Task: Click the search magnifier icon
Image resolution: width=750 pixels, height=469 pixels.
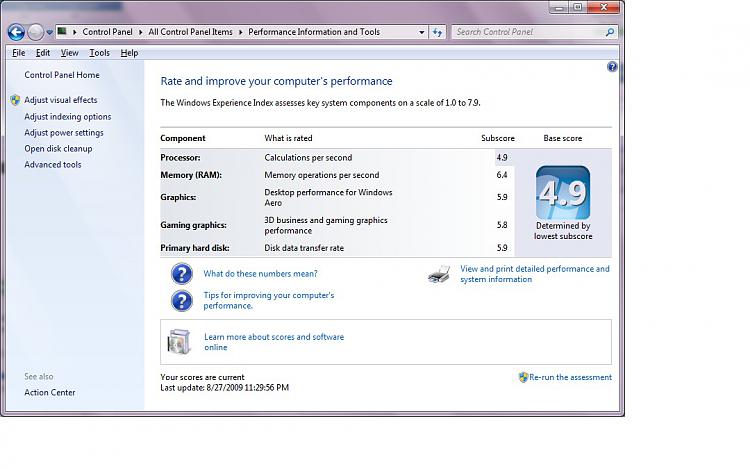Action: [x=610, y=32]
